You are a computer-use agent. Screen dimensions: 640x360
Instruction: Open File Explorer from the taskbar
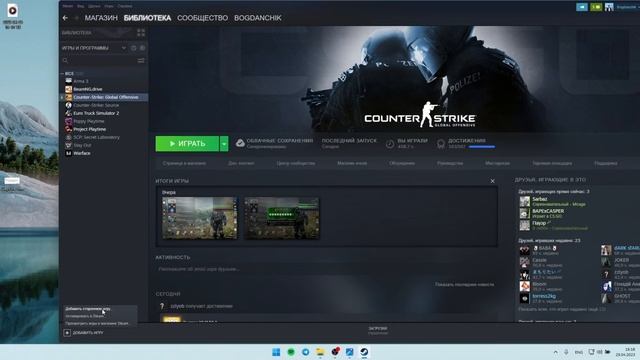[x=320, y=352]
